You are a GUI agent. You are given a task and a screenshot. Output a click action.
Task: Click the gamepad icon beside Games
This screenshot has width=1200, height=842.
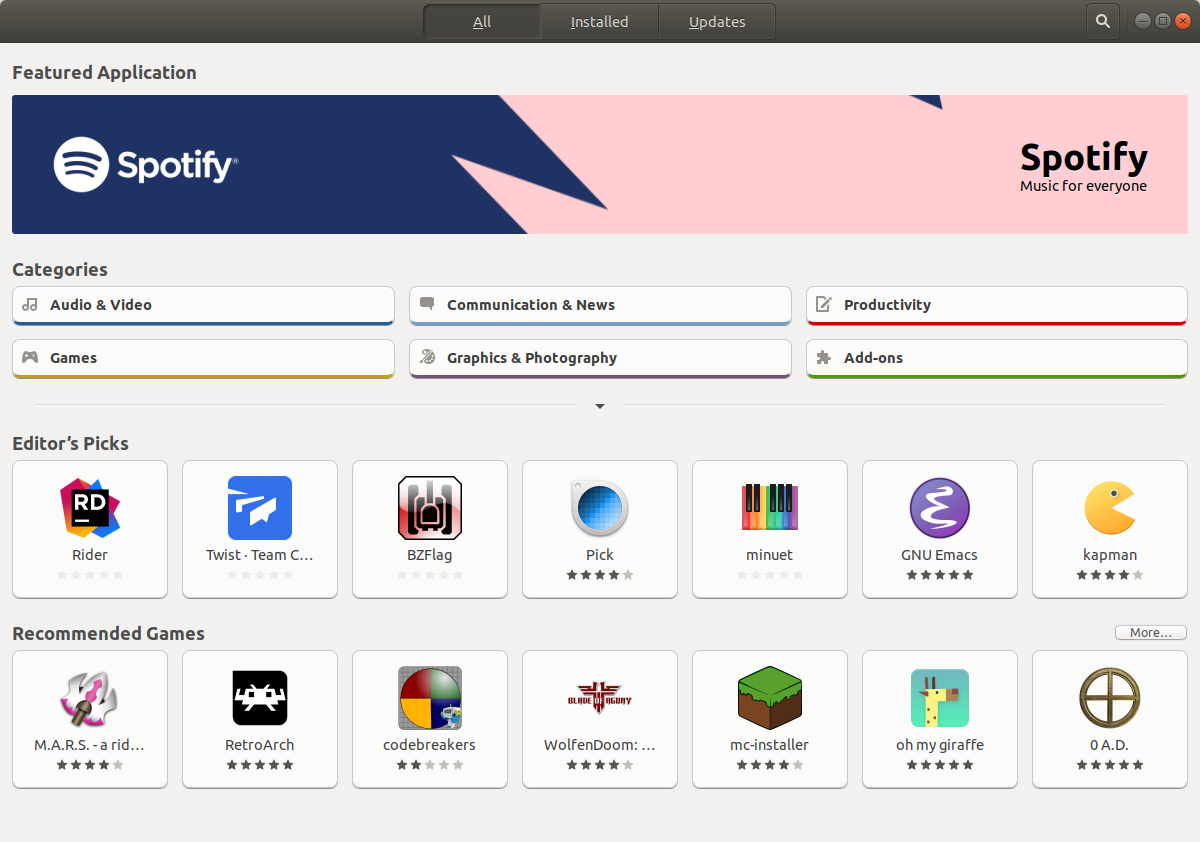click(30, 357)
